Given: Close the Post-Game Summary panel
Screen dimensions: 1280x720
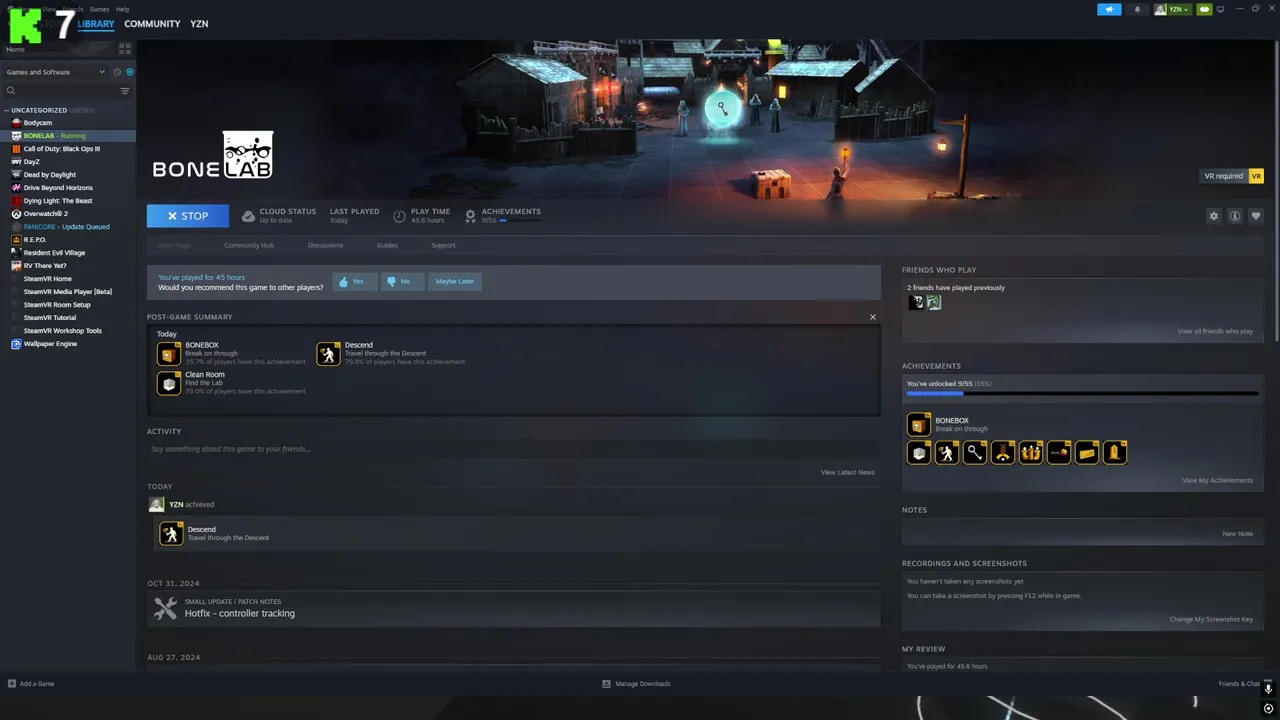Looking at the screenshot, I should point(872,317).
